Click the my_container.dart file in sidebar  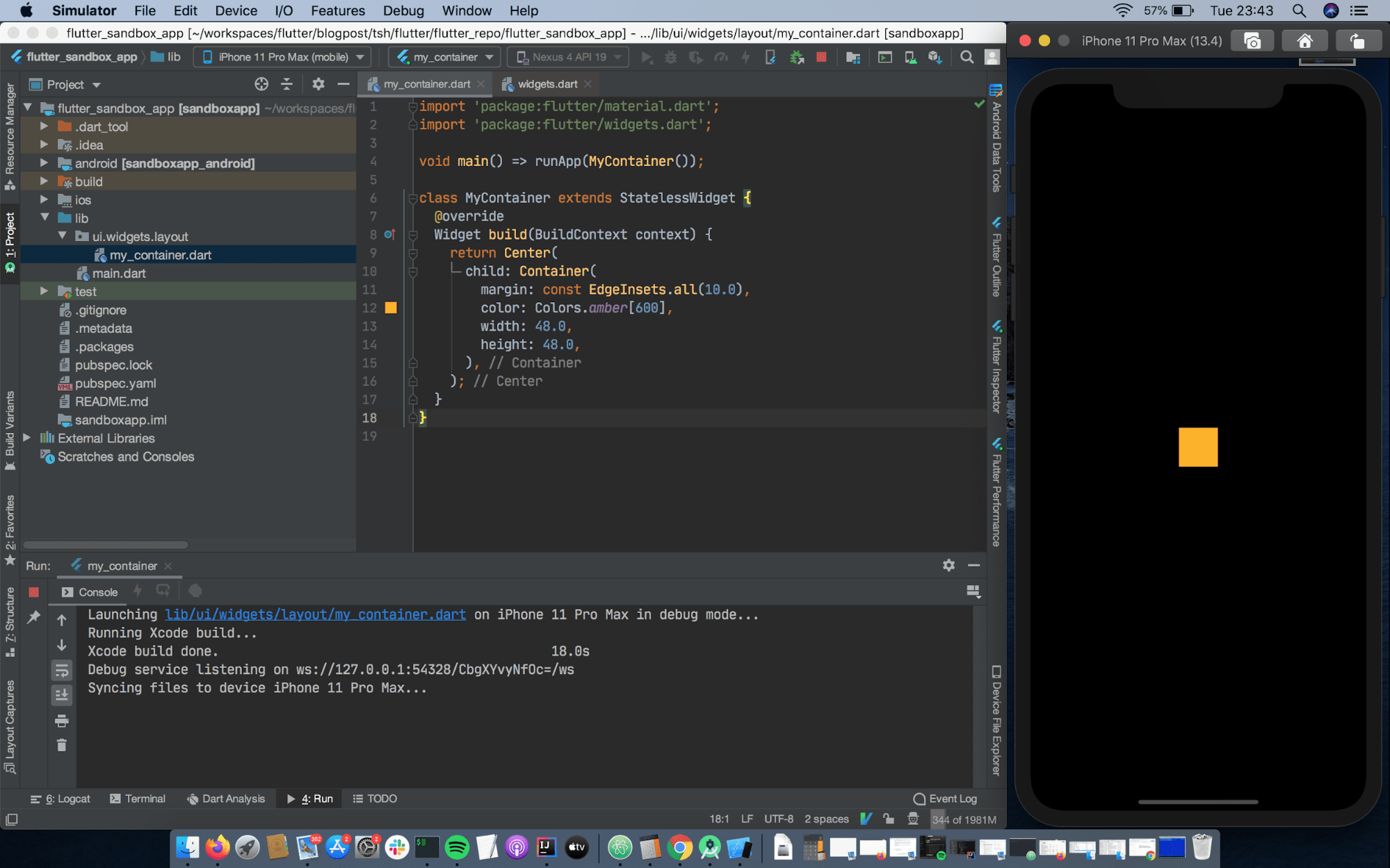tap(160, 254)
